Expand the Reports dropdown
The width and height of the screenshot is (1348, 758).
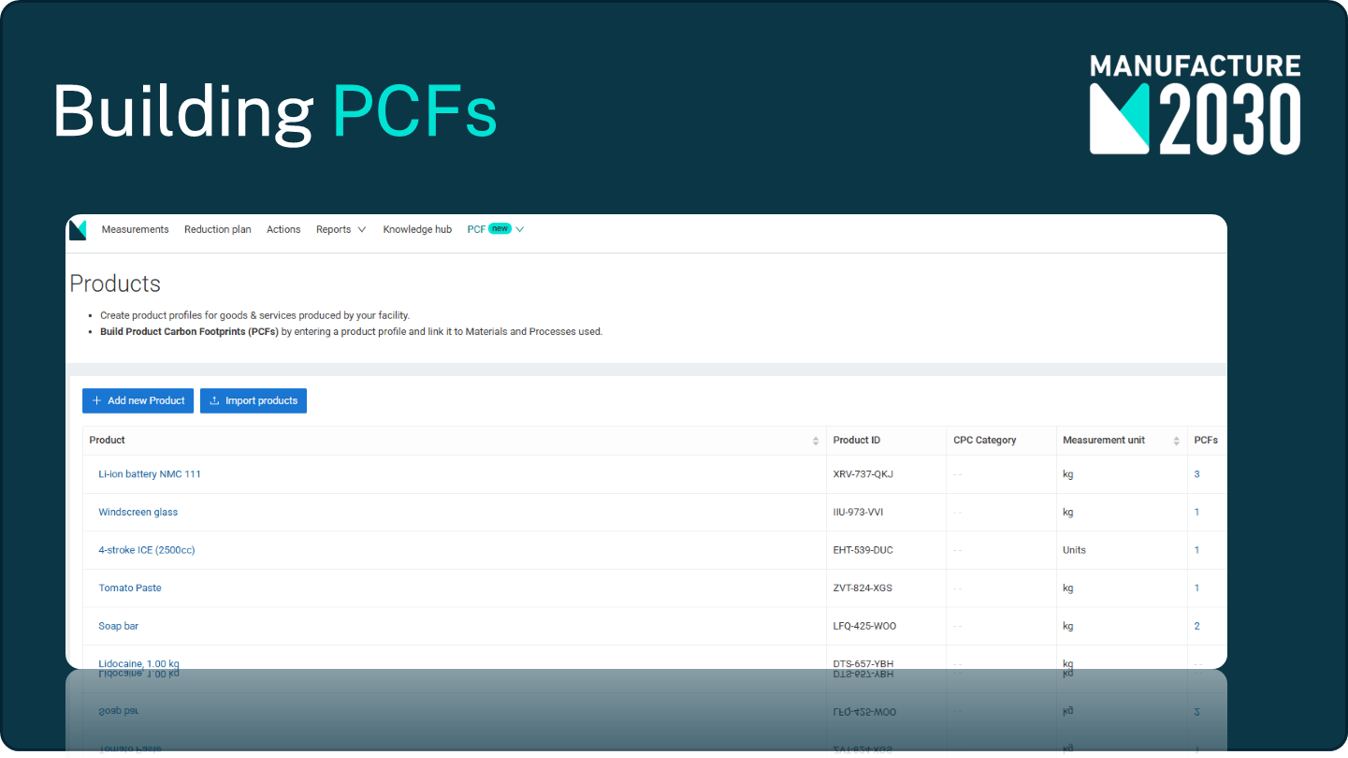click(341, 230)
